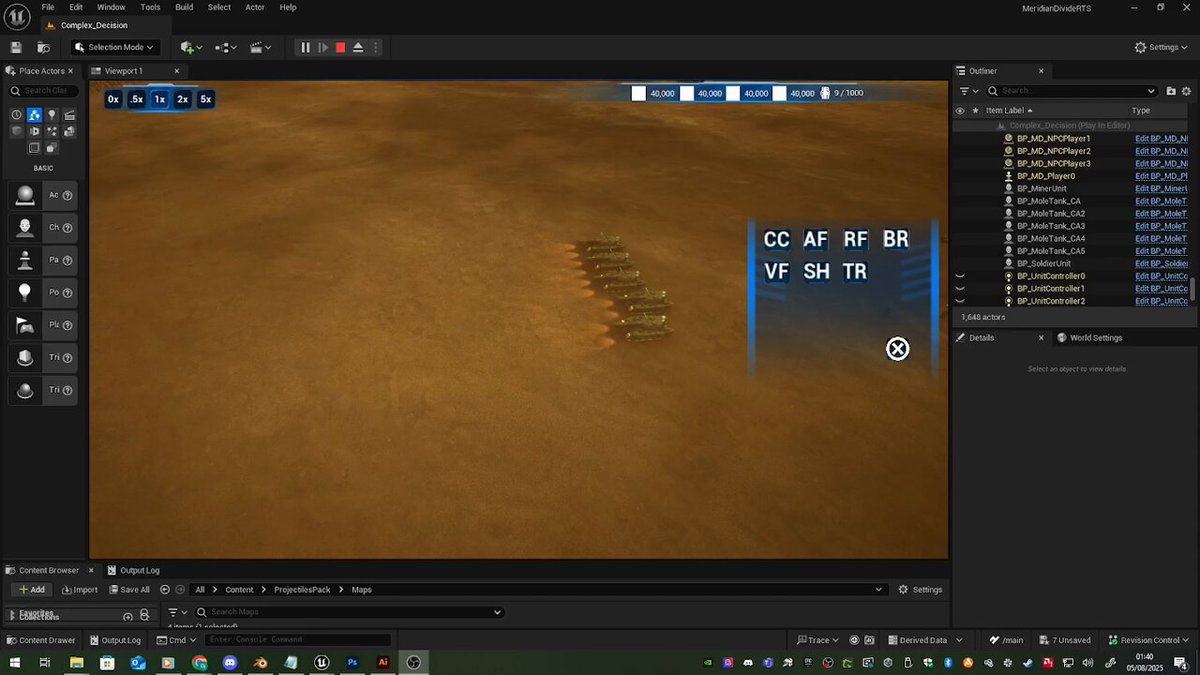Click the Save current level icon
Screen dimensions: 1200x675
click(x=16, y=47)
